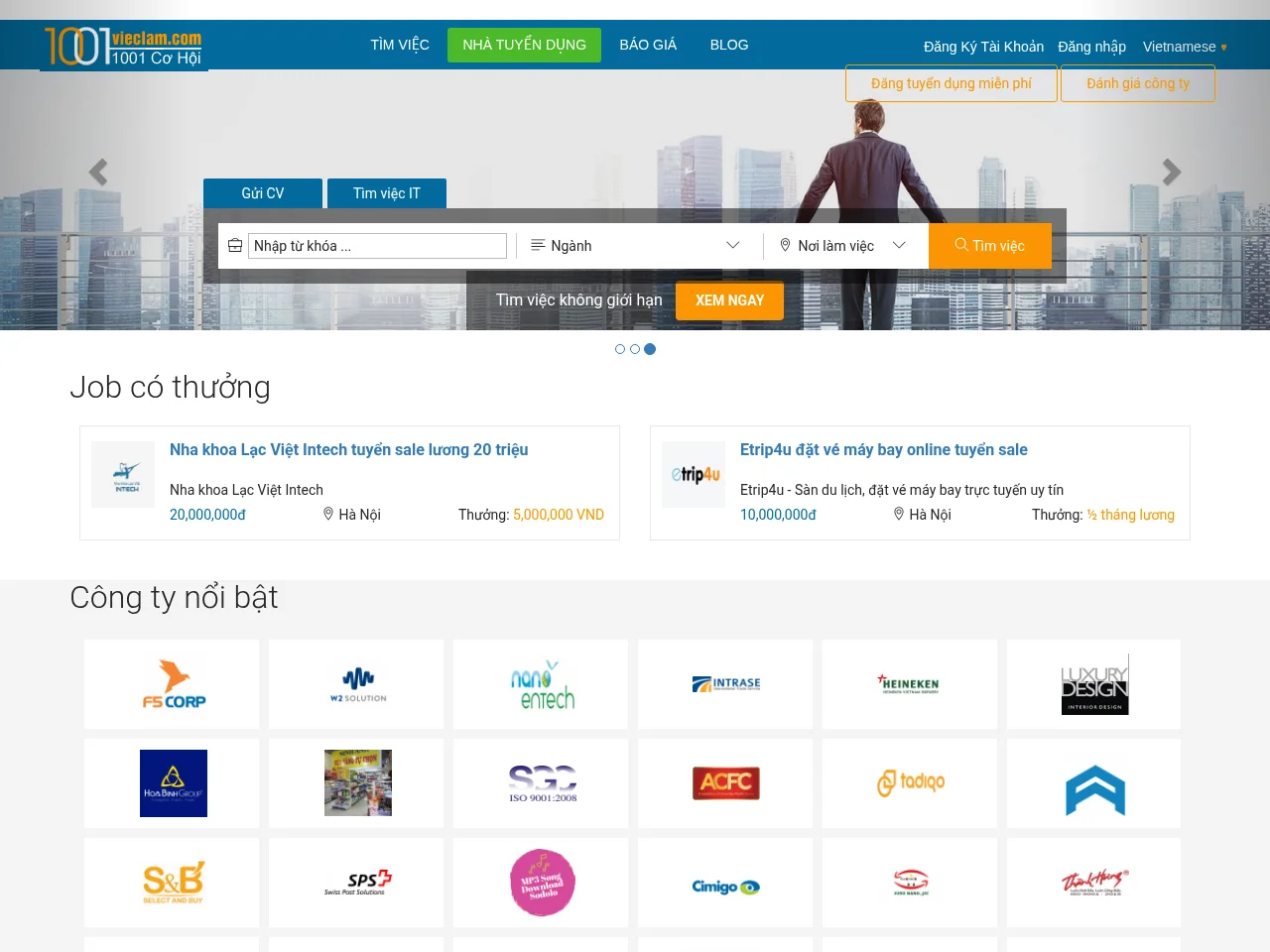Image resolution: width=1270 pixels, height=952 pixels.
Task: Open the Etrip4u tuyển sale job title
Action: 884,449
